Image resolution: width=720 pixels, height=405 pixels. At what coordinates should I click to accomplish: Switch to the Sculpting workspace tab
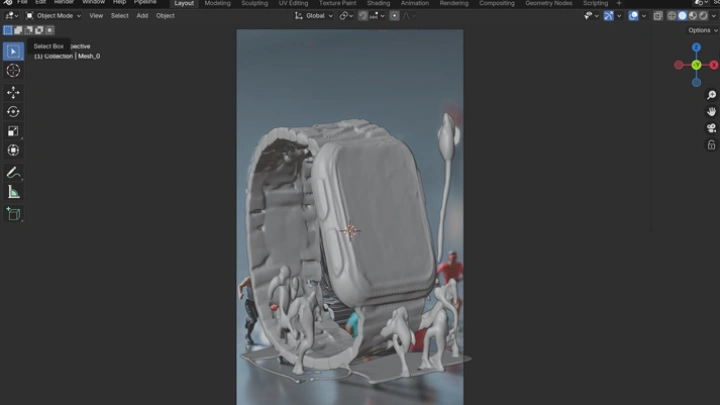255,3
